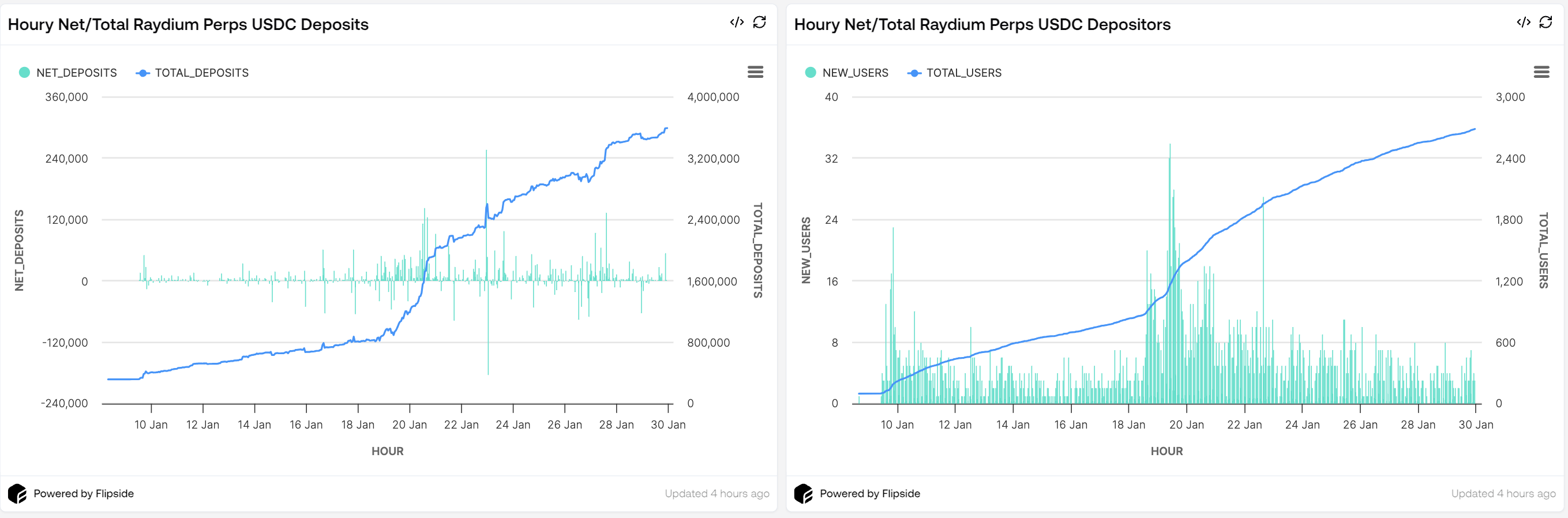This screenshot has width=1568, height=518.
Task: Click Flipside logo under Depositors chart
Action: click(804, 493)
